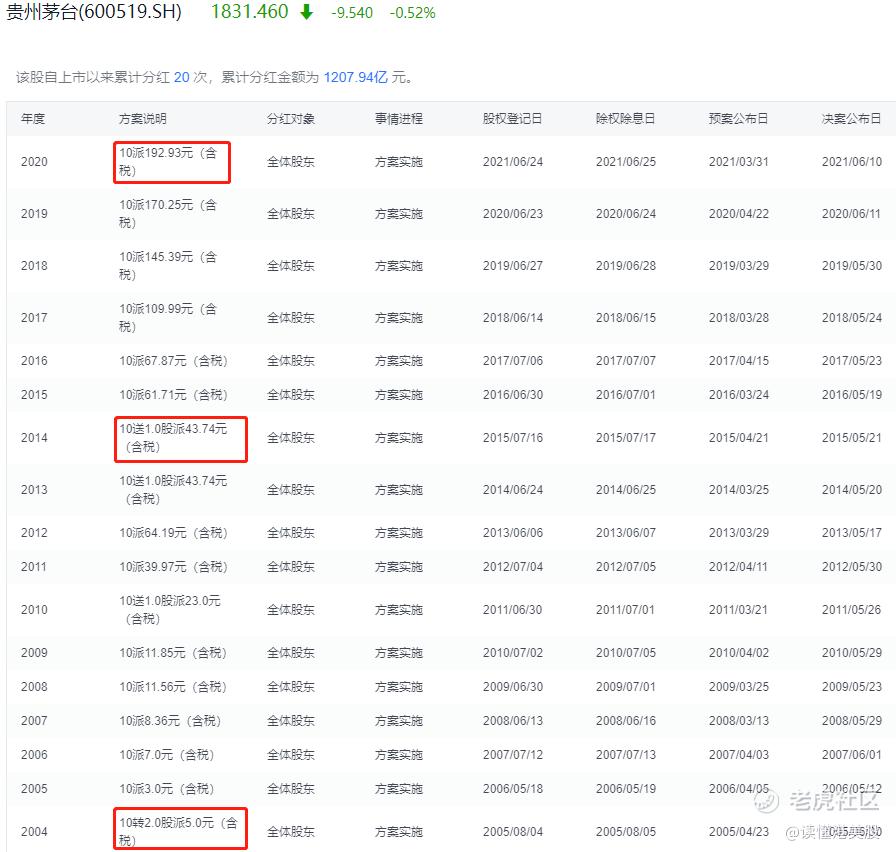This screenshot has height=852, width=896.
Task: Select the 10派7.0元 plan cell
Action: 166,755
